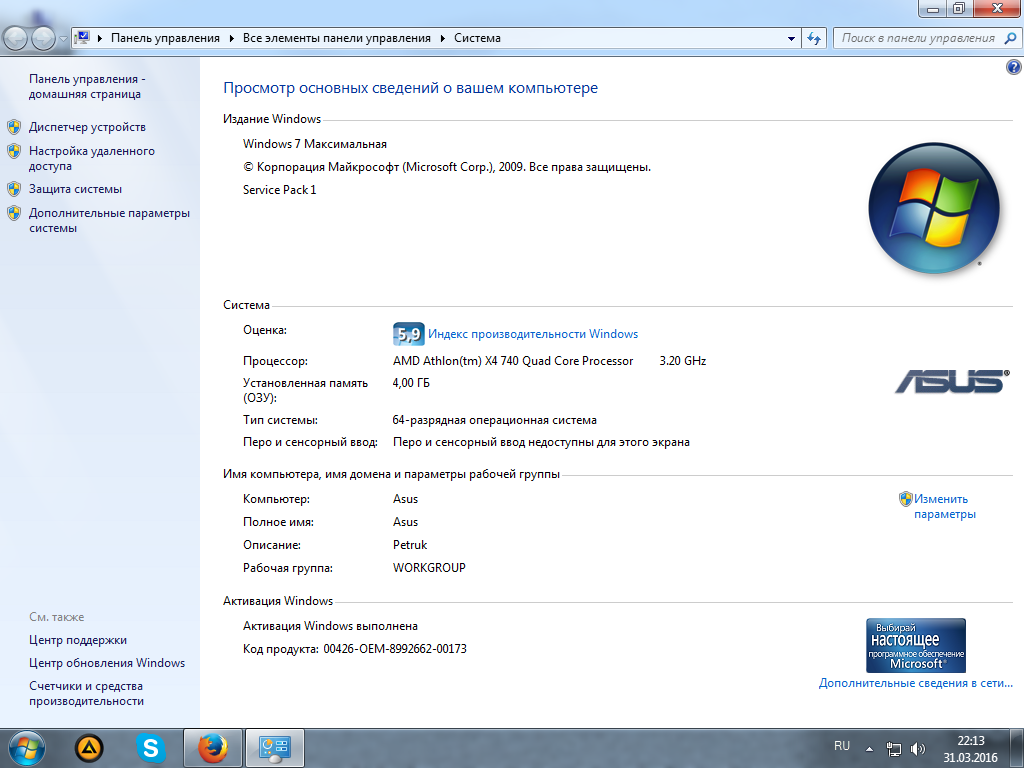Open Firefox from taskbar
The width and height of the screenshot is (1024, 768).
click(x=213, y=748)
